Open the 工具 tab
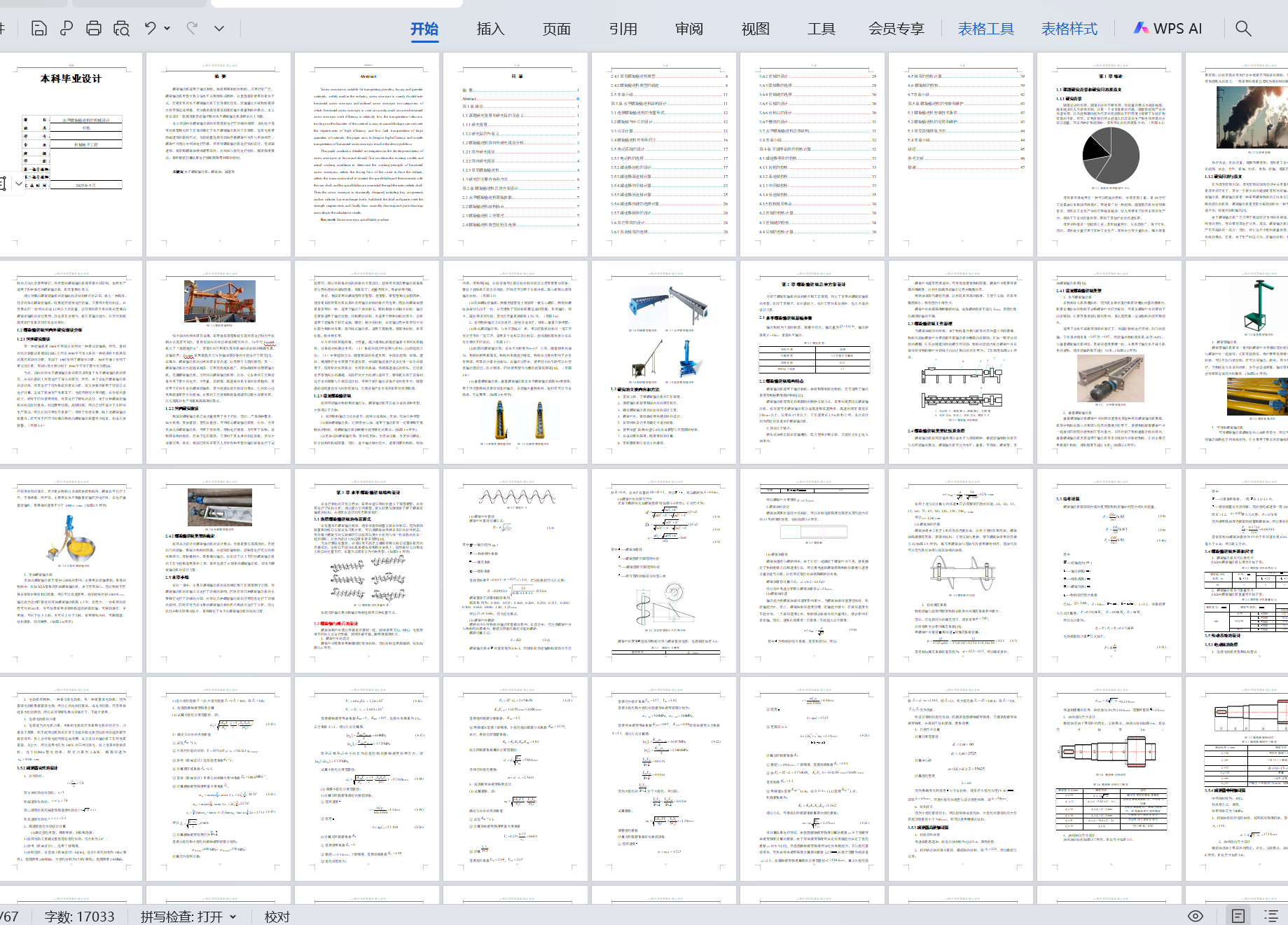 (x=822, y=29)
